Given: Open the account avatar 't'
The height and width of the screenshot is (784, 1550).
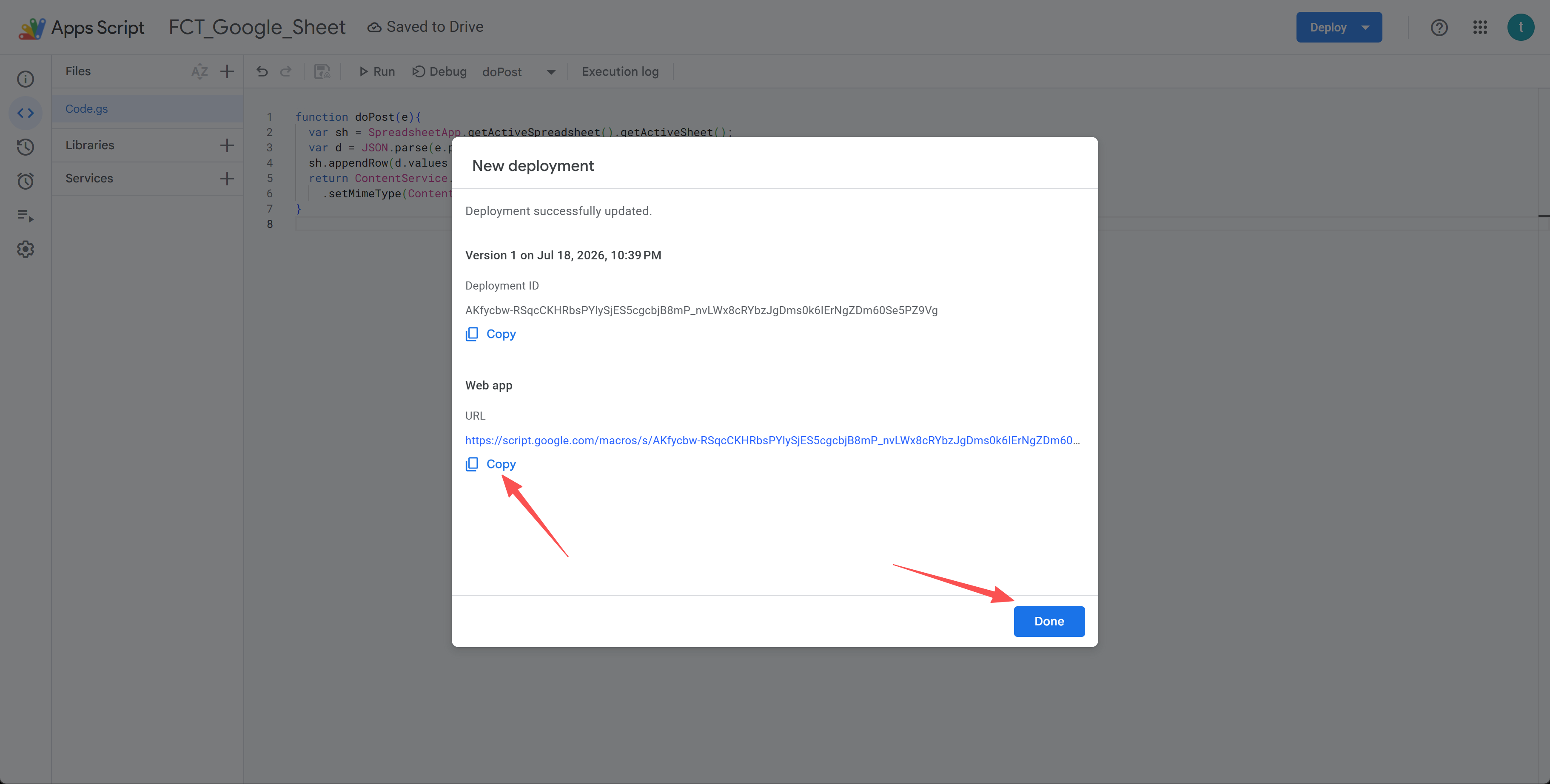Looking at the screenshot, I should click(x=1521, y=28).
